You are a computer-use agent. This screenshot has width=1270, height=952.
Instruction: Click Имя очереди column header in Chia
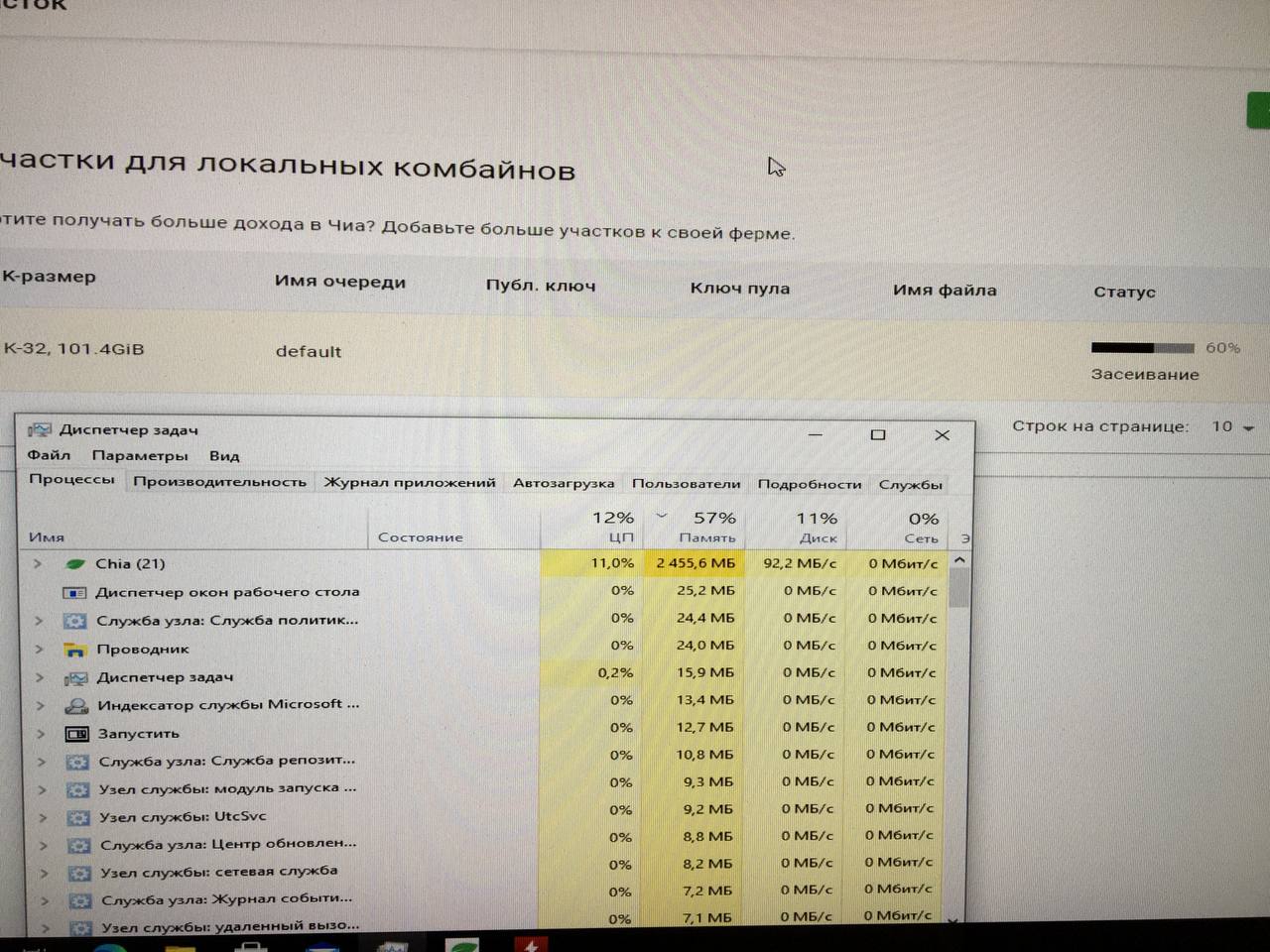pos(340,282)
